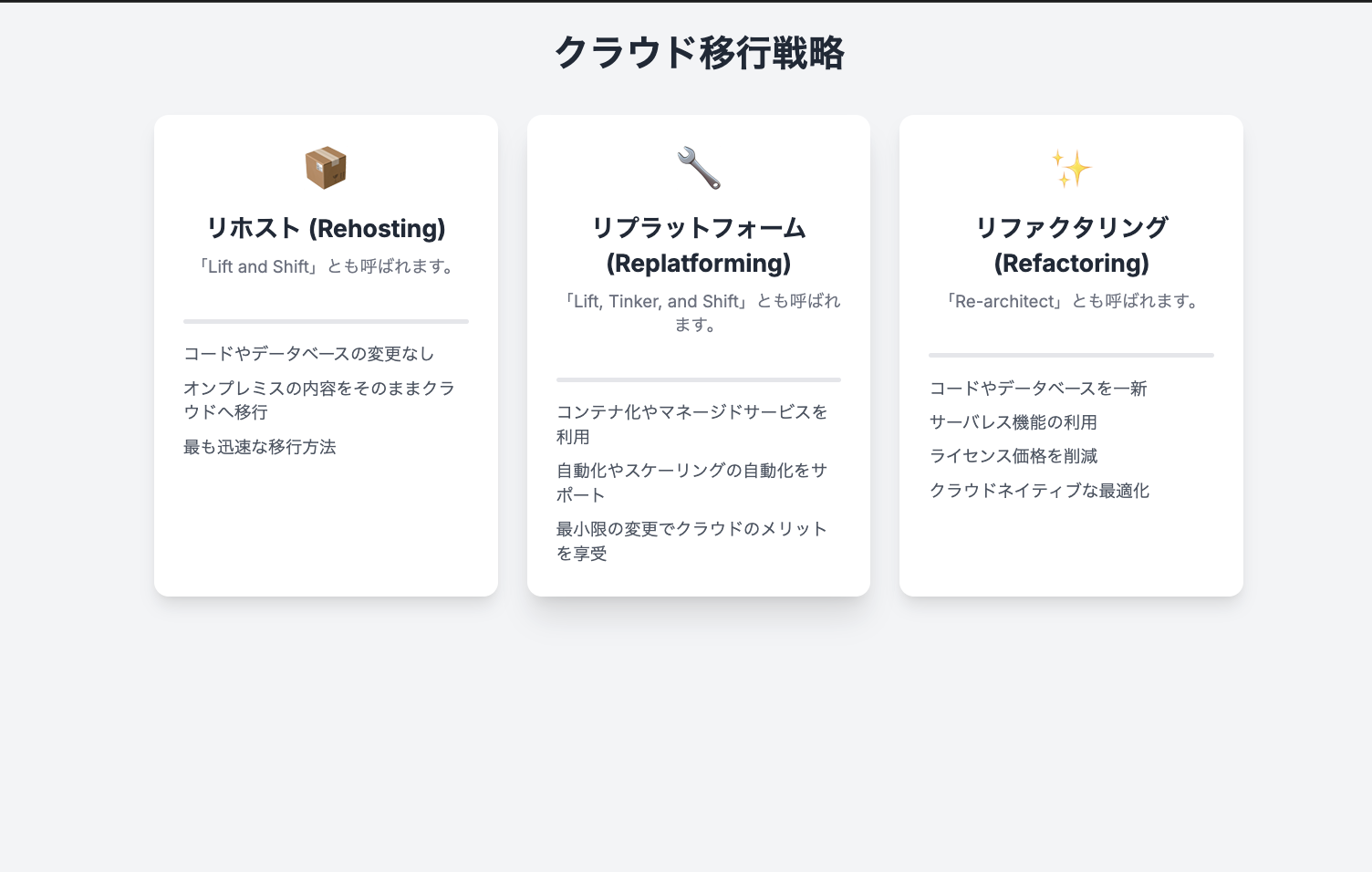
Task: Select the リファクタリング (Refactoring) heading
Action: pos(1071,245)
